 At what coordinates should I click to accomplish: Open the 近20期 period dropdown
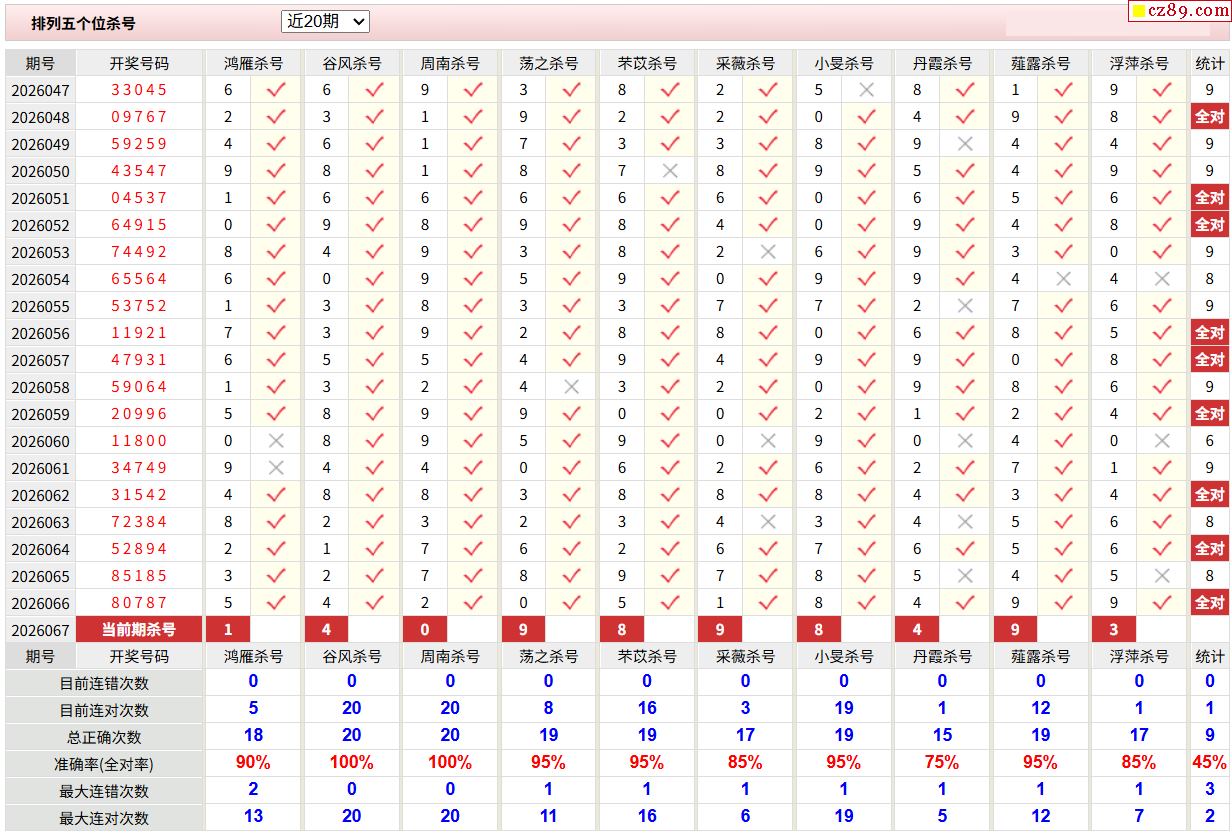click(326, 22)
